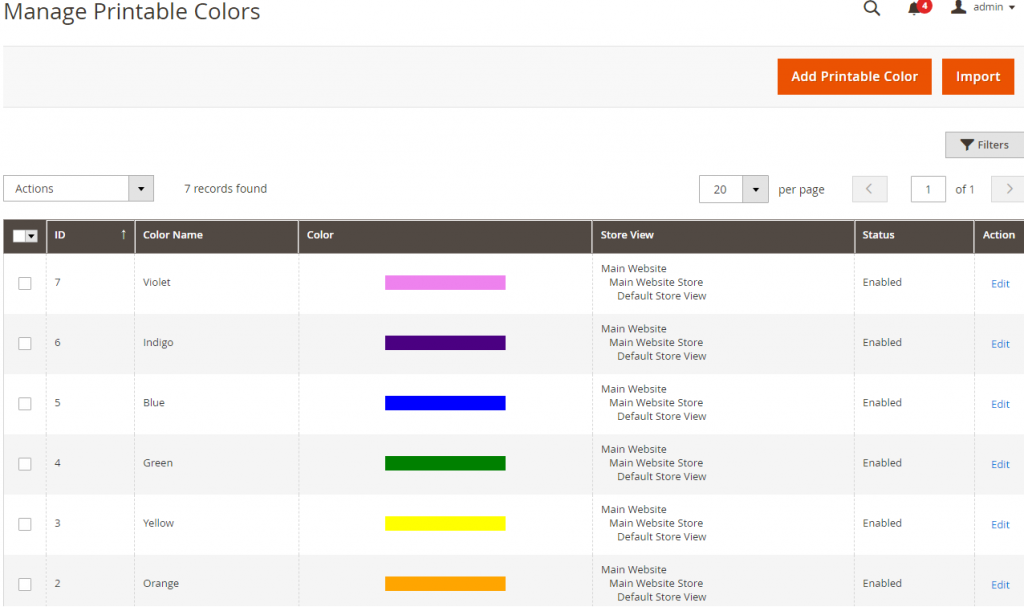
Task: Click the Add Printable Color button
Action: point(854,76)
